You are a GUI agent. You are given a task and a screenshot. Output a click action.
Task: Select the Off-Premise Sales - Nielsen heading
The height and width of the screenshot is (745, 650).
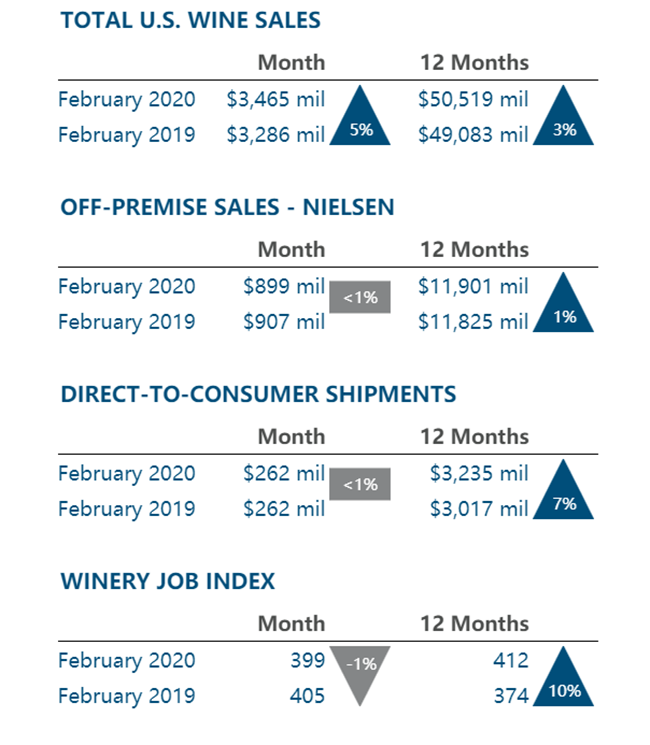click(x=227, y=207)
